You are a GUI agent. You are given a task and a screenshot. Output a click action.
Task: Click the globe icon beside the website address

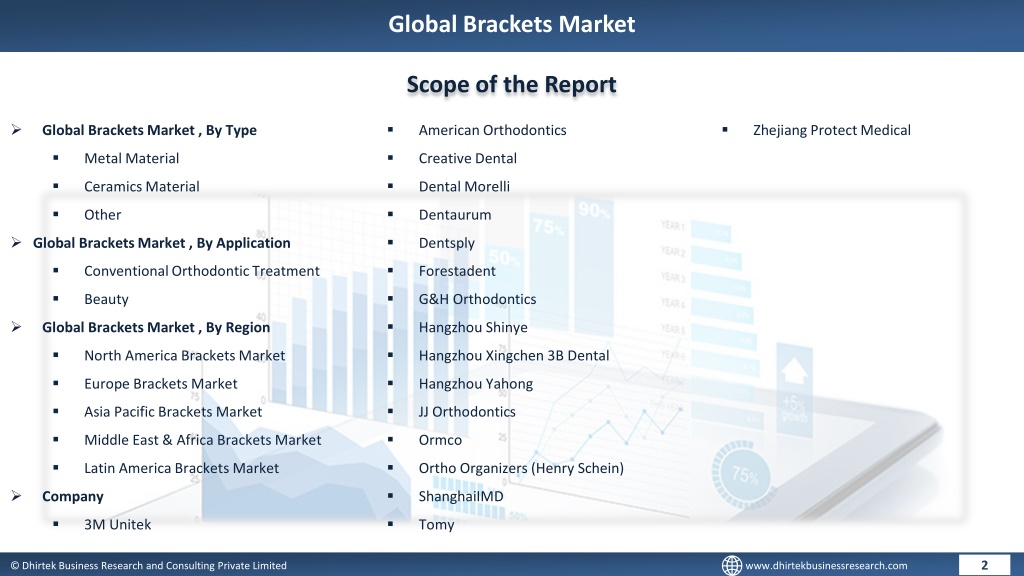(x=731, y=565)
